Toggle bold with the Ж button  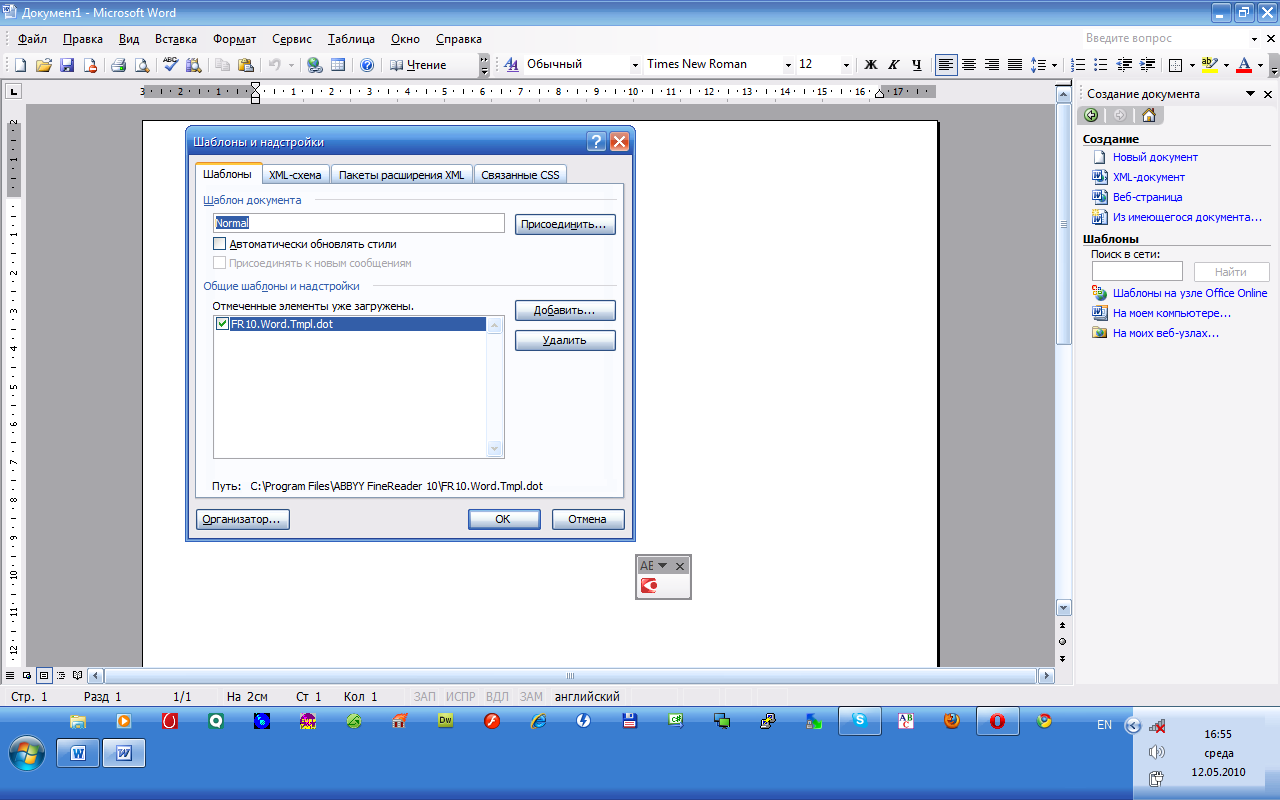870,64
